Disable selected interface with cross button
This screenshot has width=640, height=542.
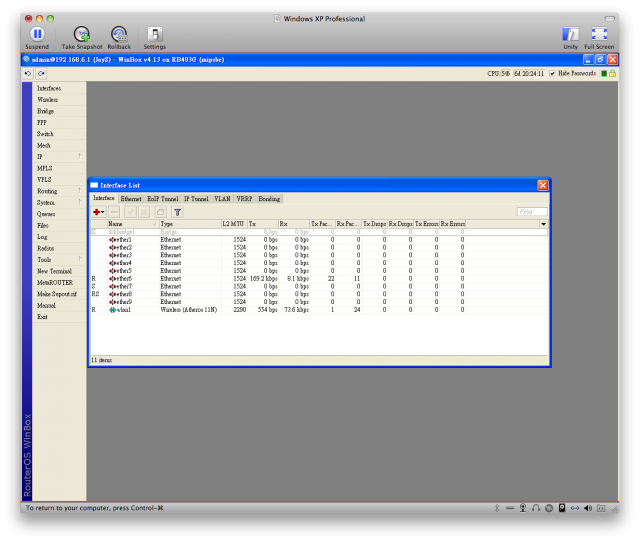coord(144,212)
